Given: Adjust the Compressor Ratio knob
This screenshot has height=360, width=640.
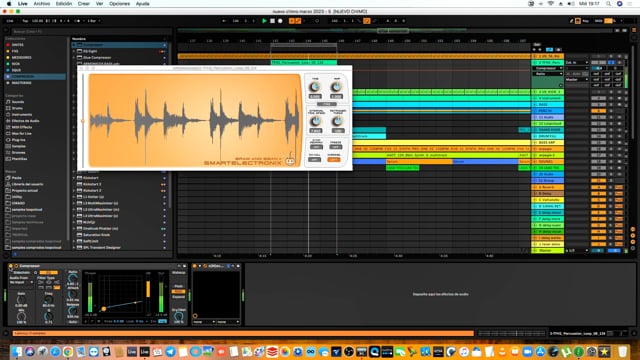Looking at the screenshot, I should [x=73, y=278].
